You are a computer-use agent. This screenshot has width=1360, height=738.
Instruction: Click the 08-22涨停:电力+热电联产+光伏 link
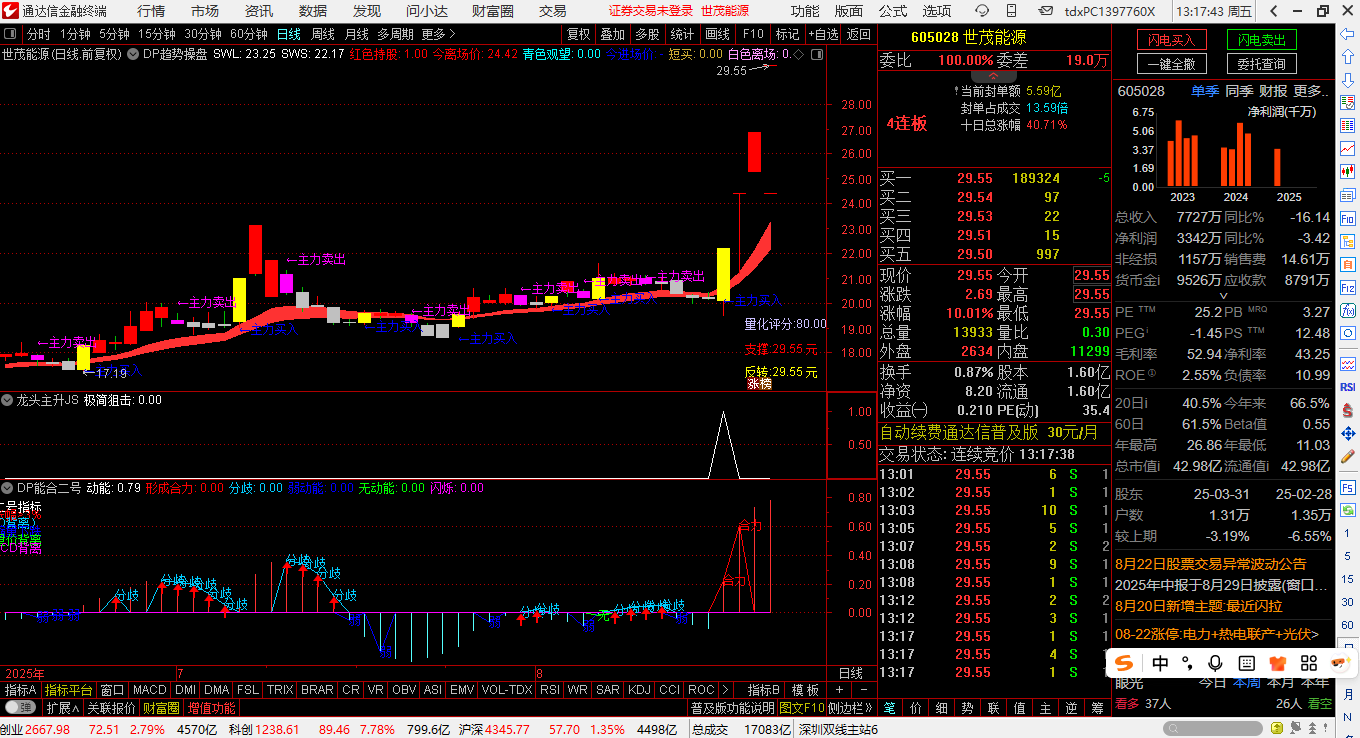[x=1217, y=634]
